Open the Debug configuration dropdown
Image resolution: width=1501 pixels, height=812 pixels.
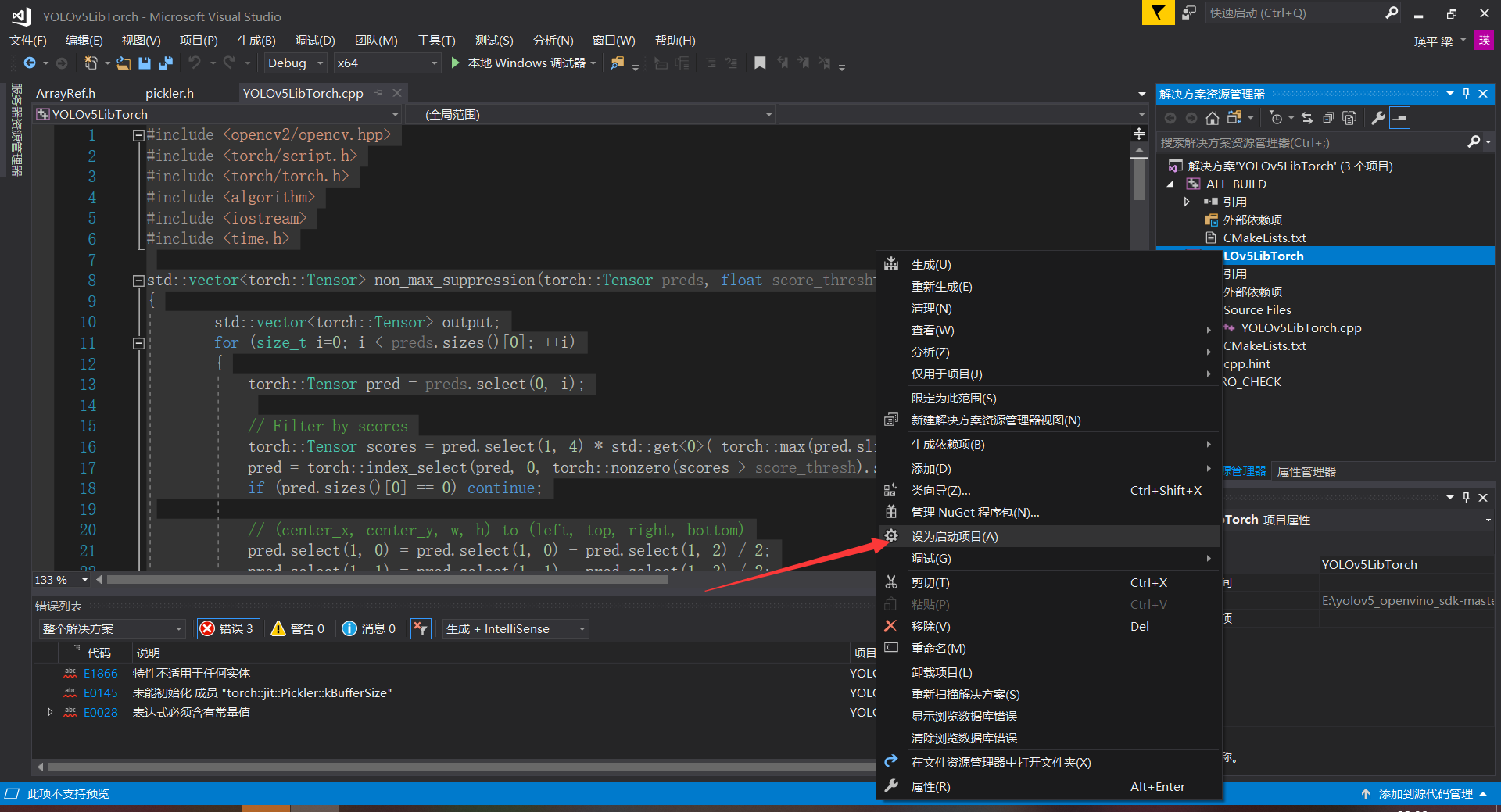click(295, 63)
